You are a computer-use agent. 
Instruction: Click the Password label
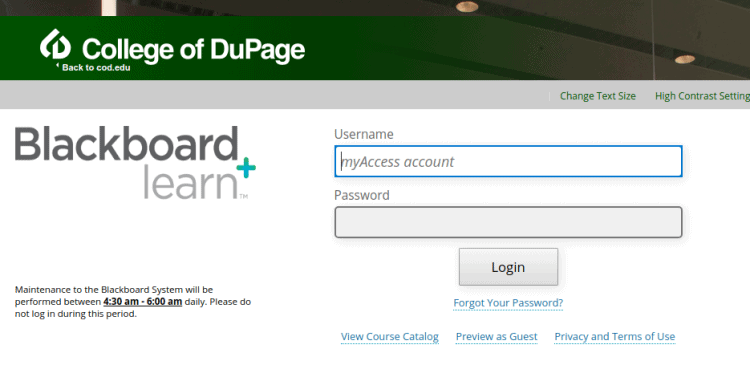coord(362,195)
